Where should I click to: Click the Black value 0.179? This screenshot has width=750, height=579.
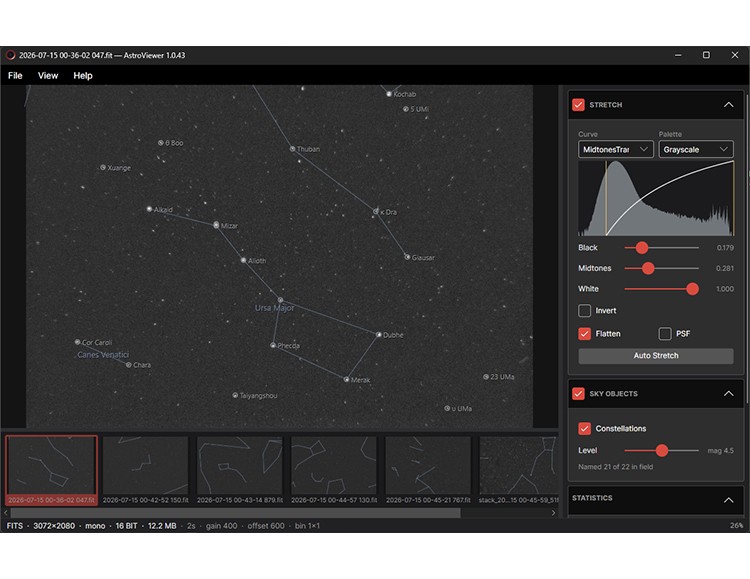[x=725, y=247]
